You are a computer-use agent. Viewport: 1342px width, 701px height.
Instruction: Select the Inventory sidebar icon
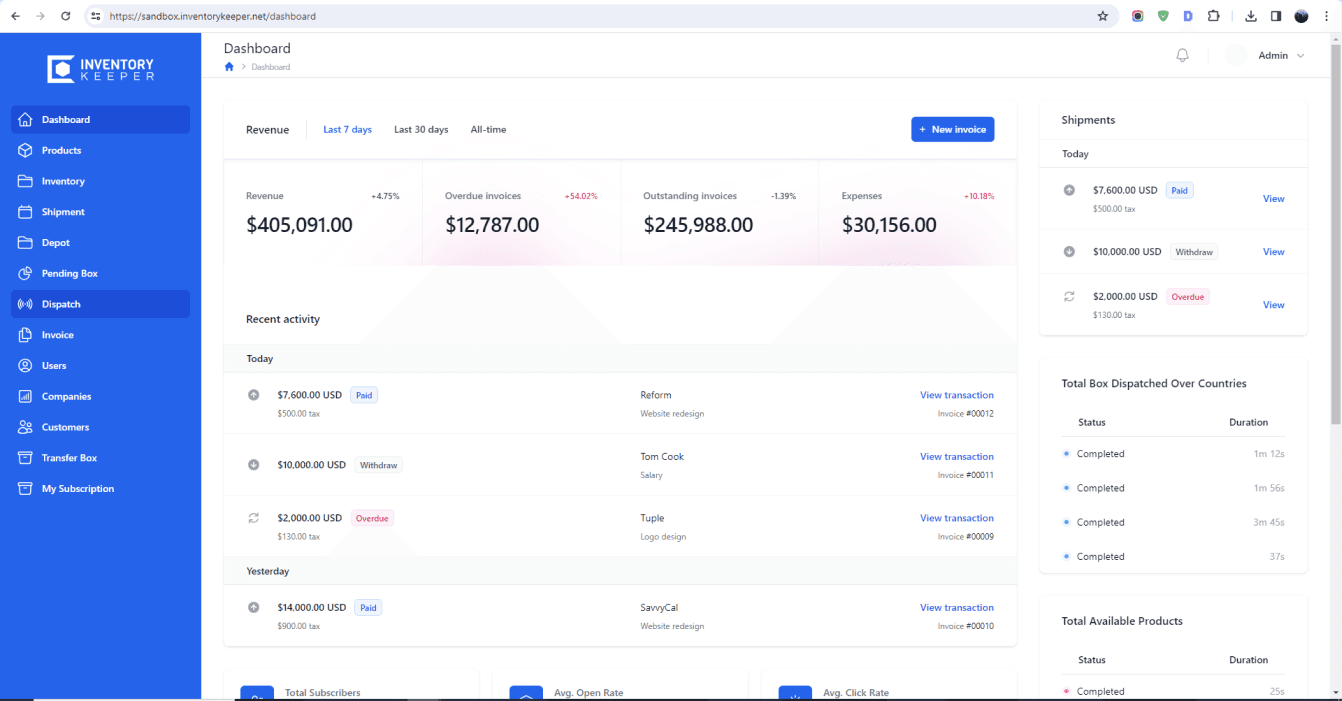[24, 181]
